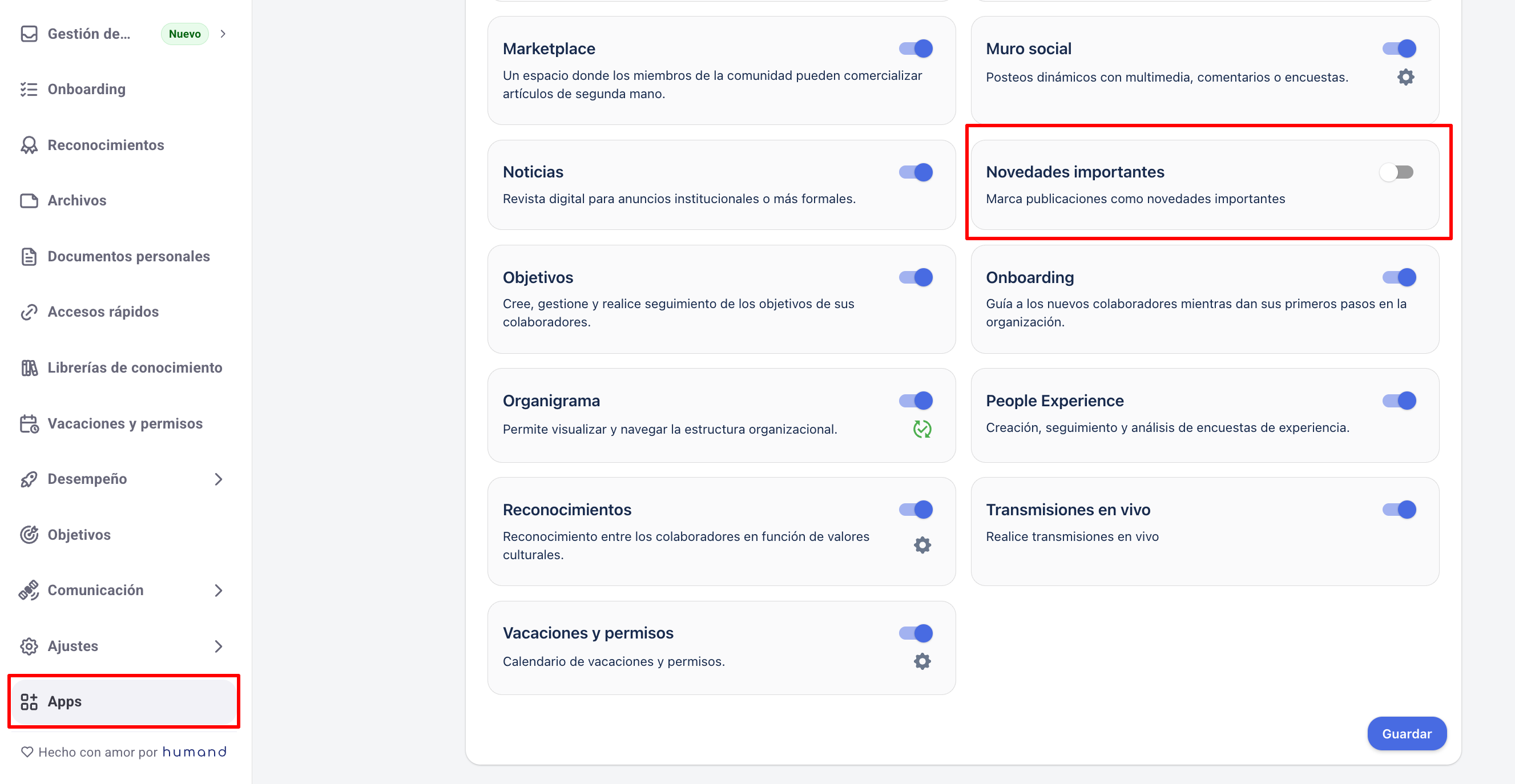Image resolution: width=1515 pixels, height=784 pixels.
Task: Expand the Desempeño sidebar section
Action: click(x=218, y=479)
